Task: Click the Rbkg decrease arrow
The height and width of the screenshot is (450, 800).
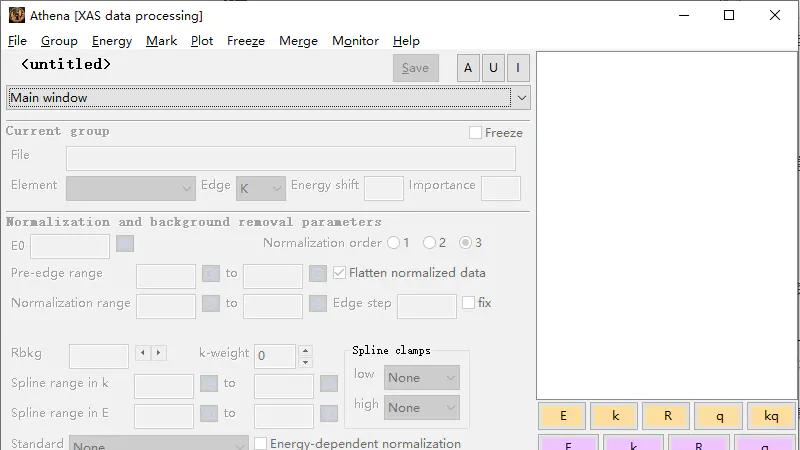Action: [143, 353]
